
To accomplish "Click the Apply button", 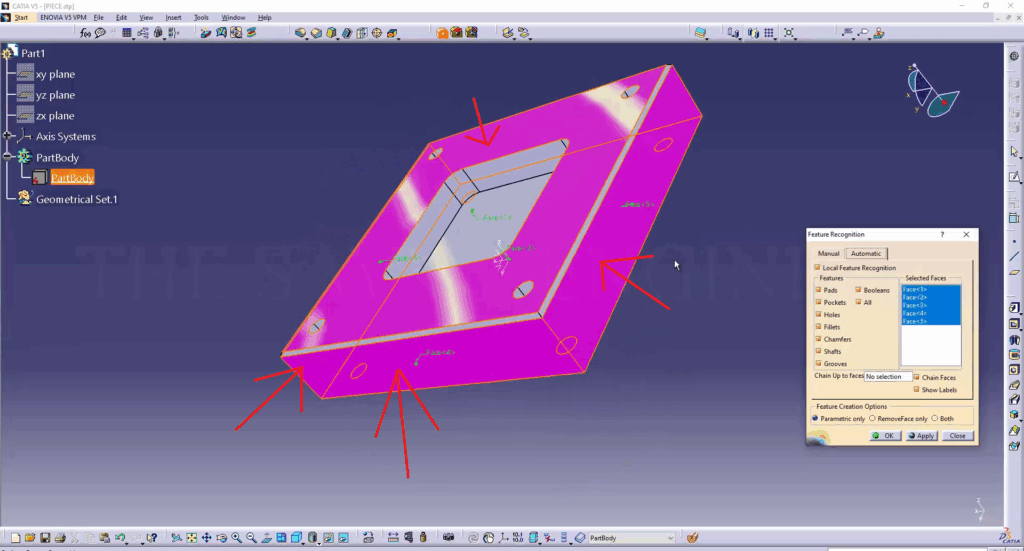I will (921, 436).
